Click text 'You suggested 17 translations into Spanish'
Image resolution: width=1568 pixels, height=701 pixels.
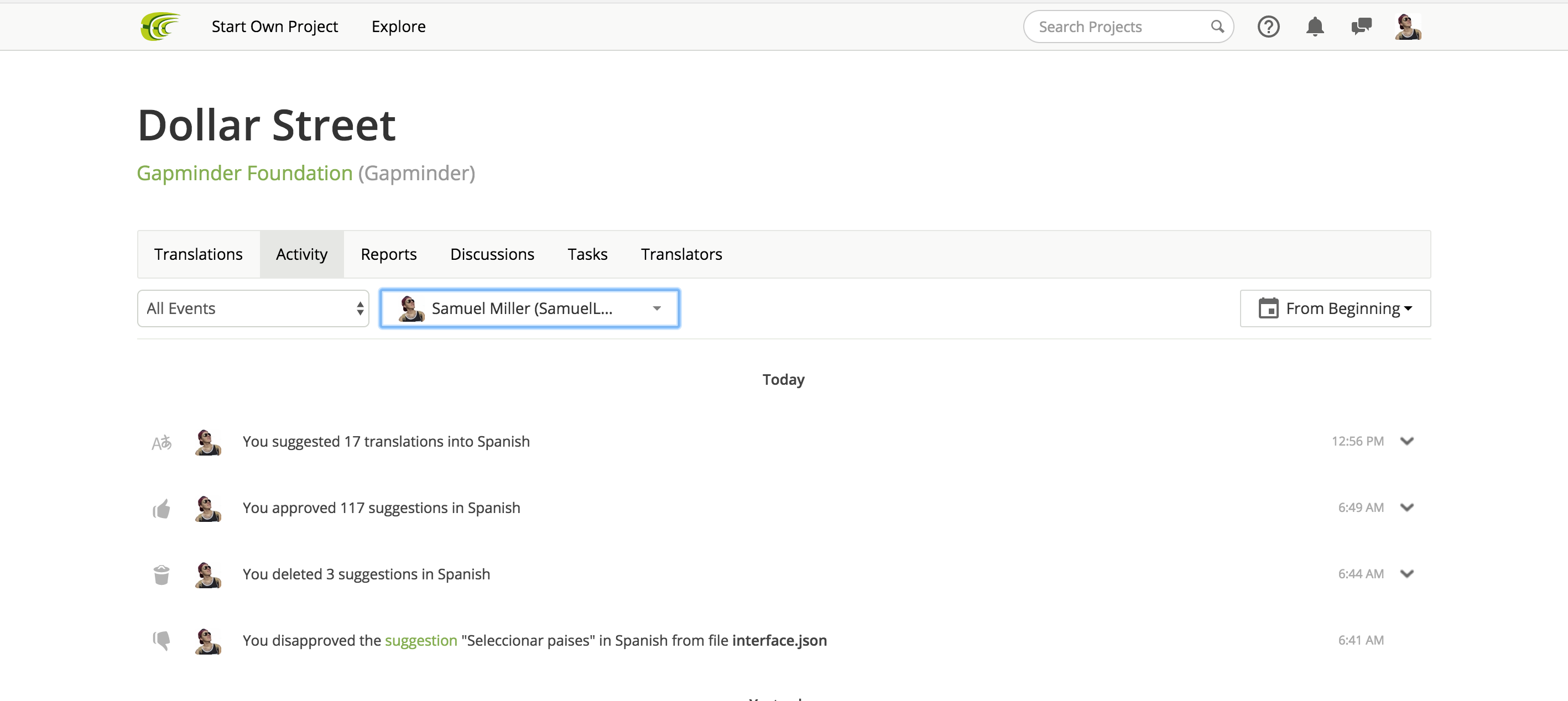pyautogui.click(x=386, y=442)
